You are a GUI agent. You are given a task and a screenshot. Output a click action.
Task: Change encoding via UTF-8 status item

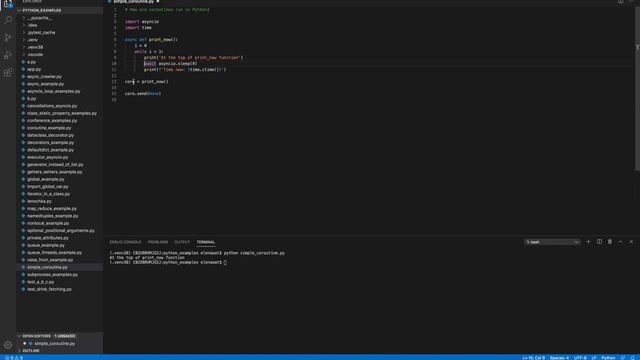580,358
